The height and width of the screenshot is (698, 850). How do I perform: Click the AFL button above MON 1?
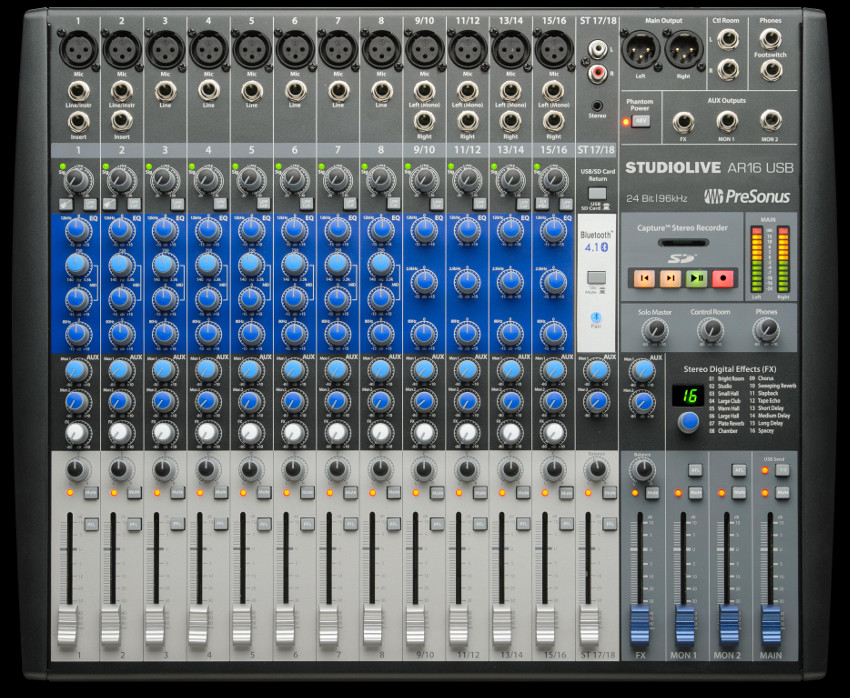696,470
